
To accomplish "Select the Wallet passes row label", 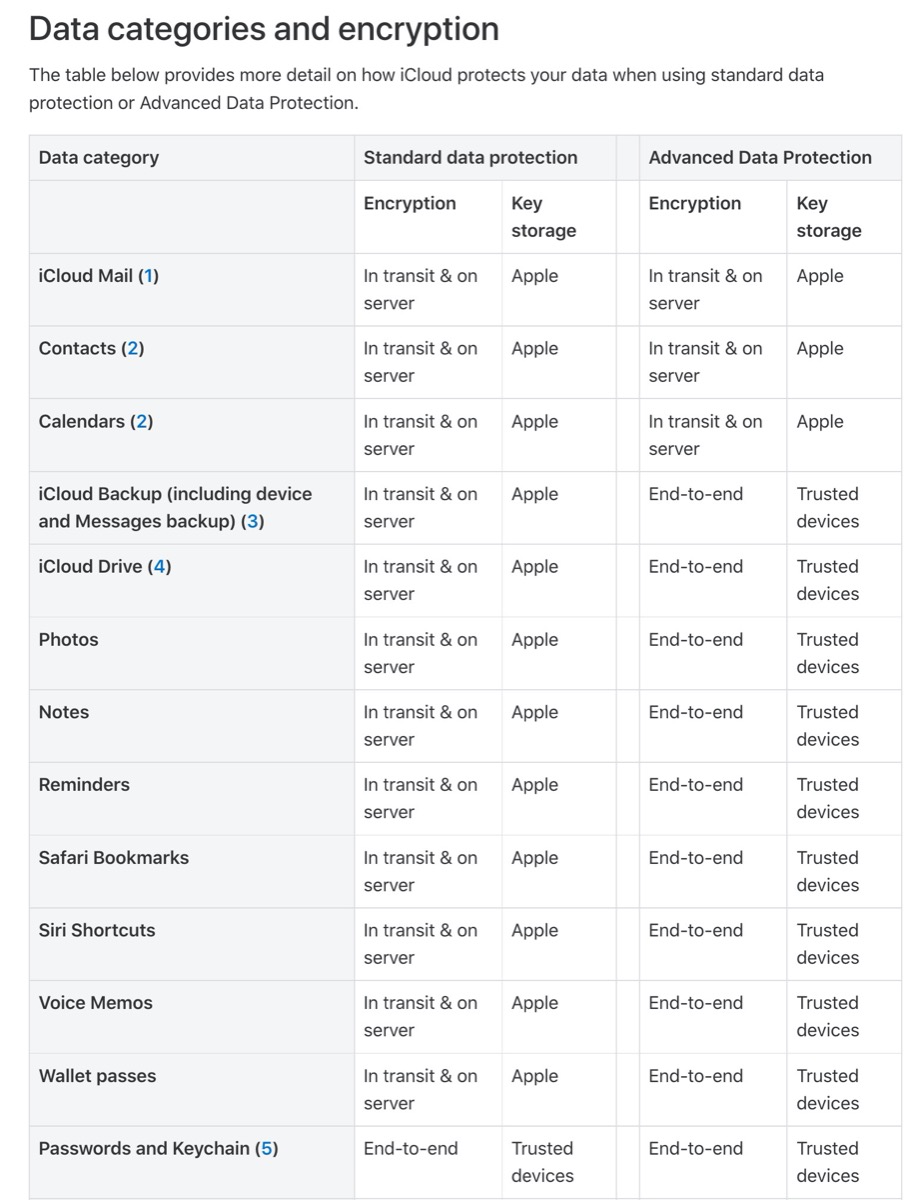I will coord(97,1076).
